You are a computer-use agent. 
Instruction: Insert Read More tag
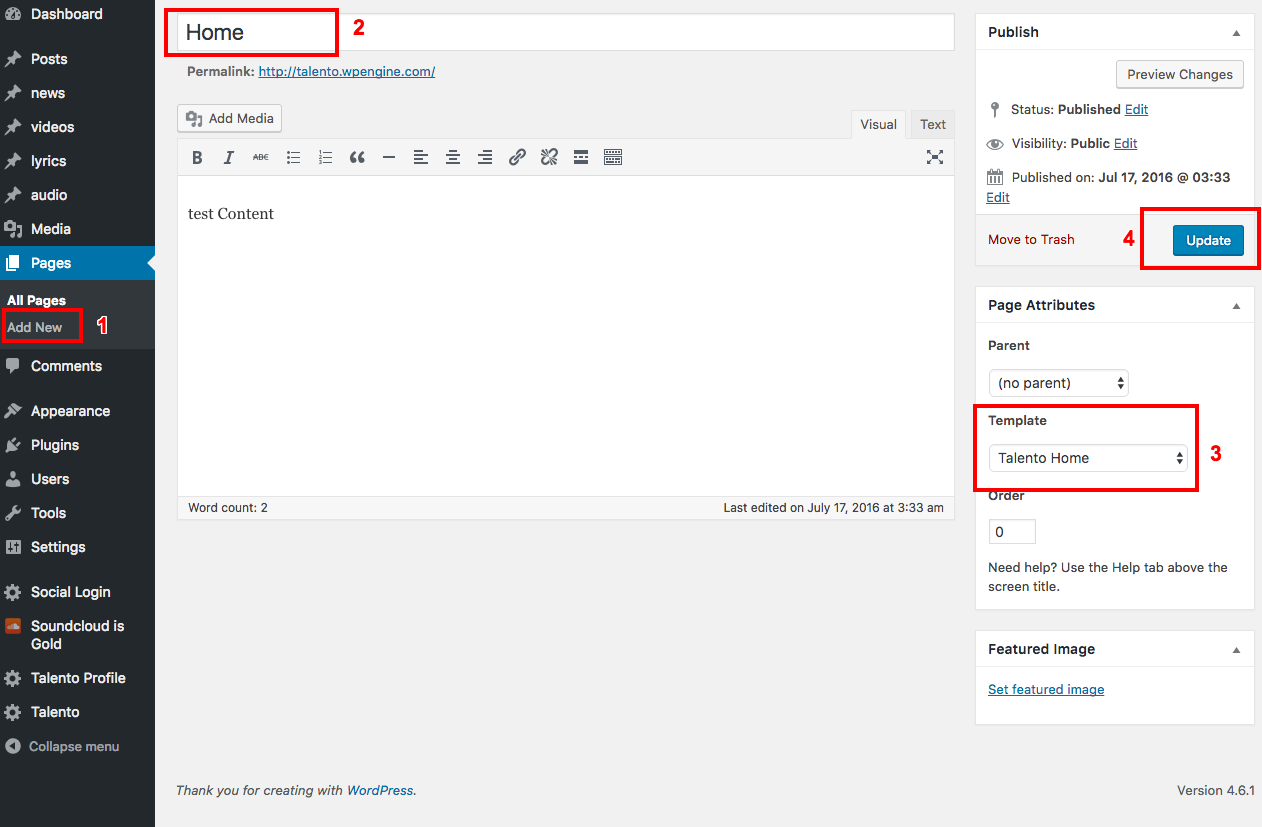coord(581,157)
